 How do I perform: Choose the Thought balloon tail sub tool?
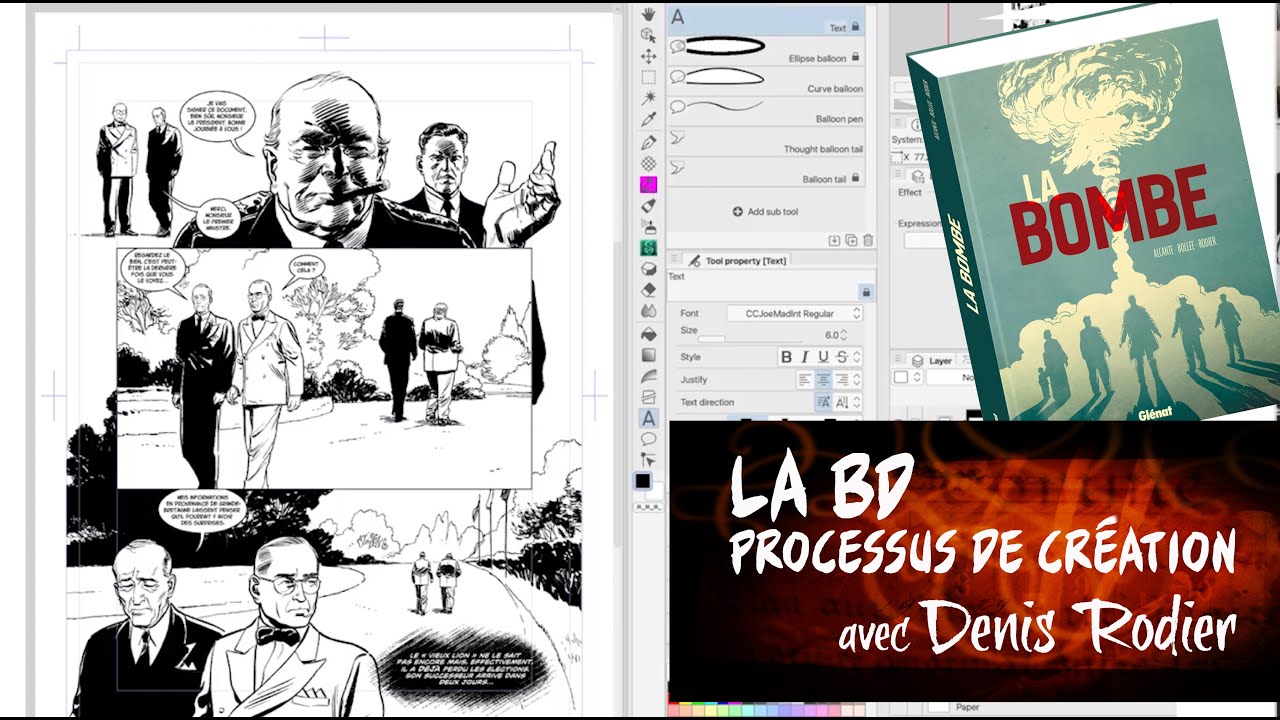tap(765, 141)
